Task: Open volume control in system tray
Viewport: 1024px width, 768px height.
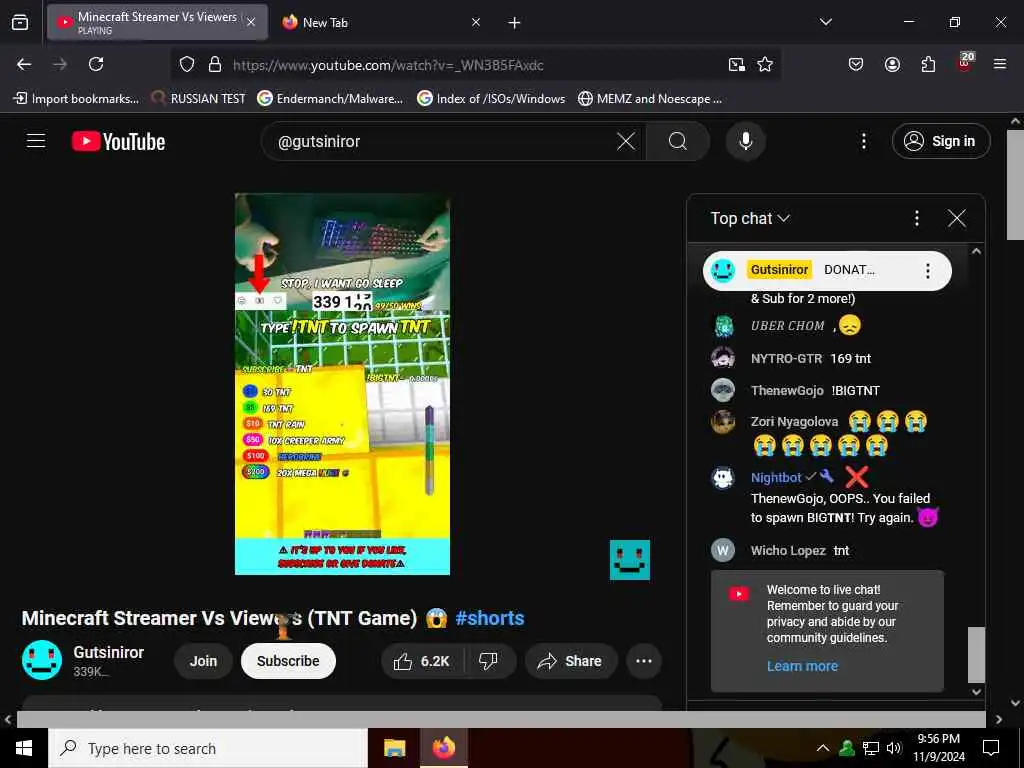Action: pos(894,748)
